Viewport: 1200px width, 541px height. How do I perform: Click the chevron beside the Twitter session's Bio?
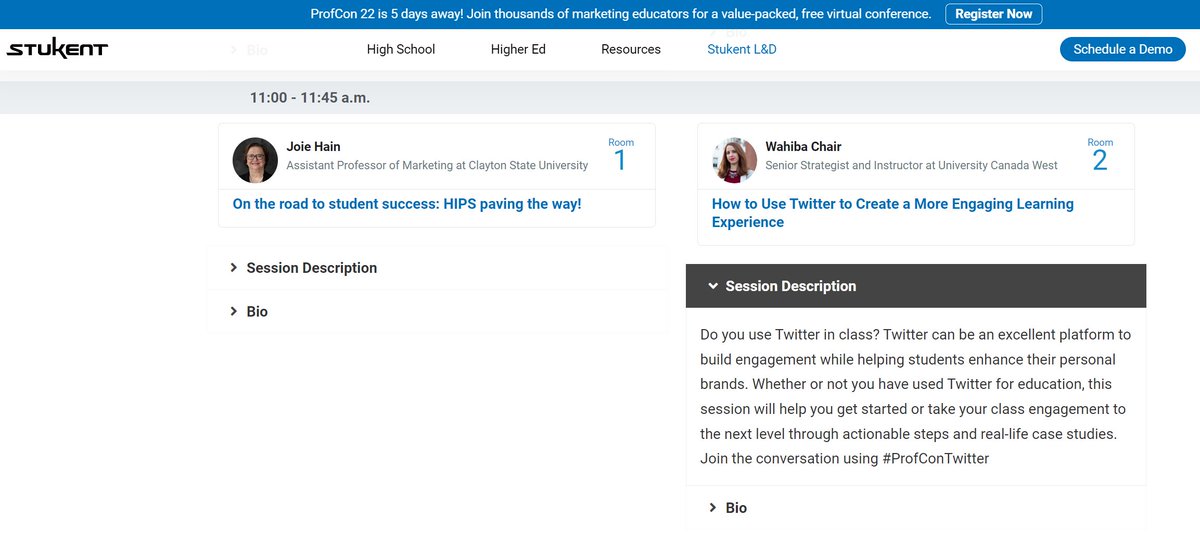click(713, 508)
